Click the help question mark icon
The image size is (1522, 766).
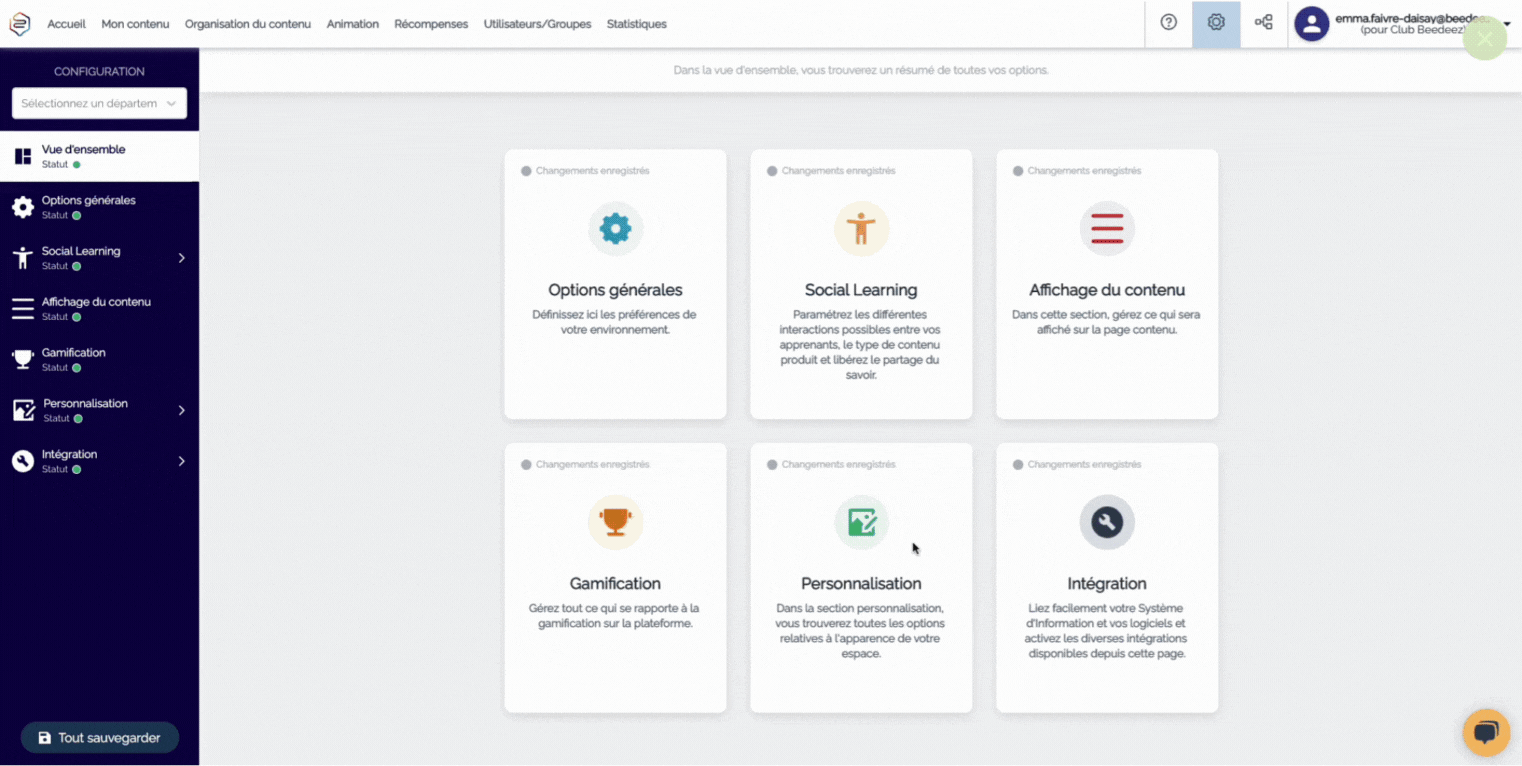click(x=1168, y=23)
